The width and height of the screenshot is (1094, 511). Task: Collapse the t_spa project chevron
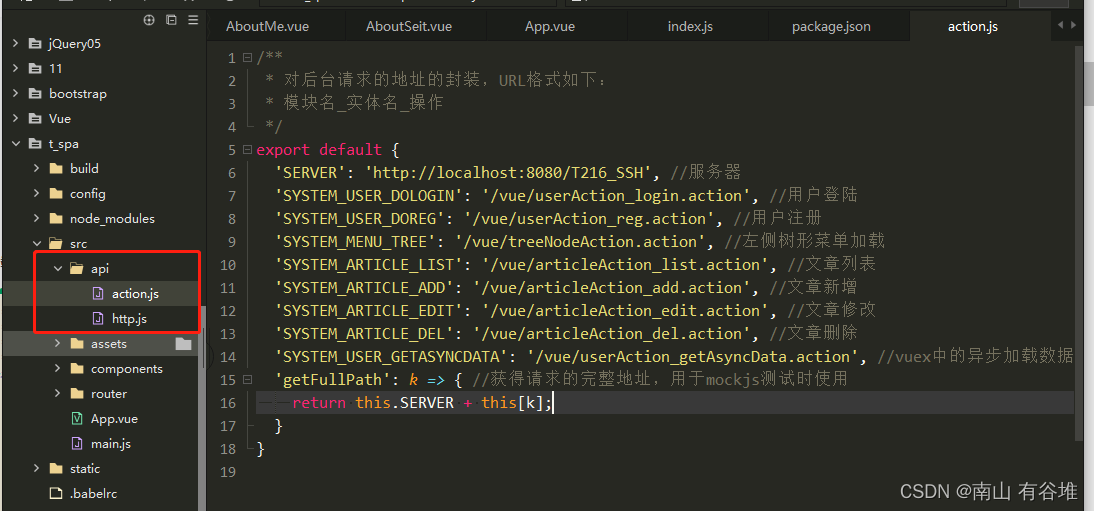[x=15, y=144]
